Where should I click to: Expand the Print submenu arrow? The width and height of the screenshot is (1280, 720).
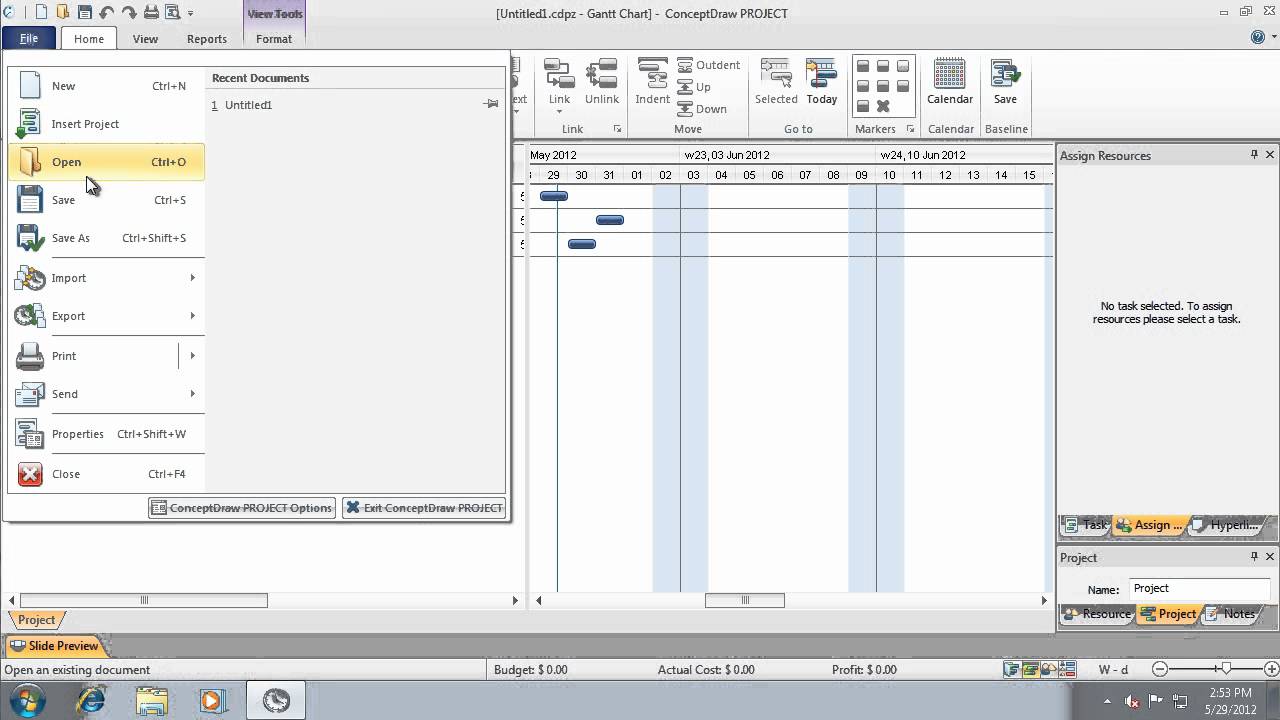click(x=192, y=356)
